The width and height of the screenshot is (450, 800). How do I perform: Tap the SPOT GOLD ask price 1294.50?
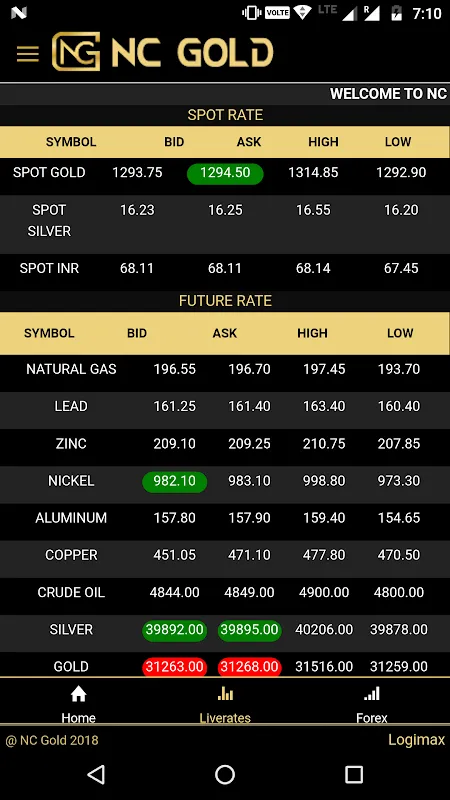(x=225, y=173)
